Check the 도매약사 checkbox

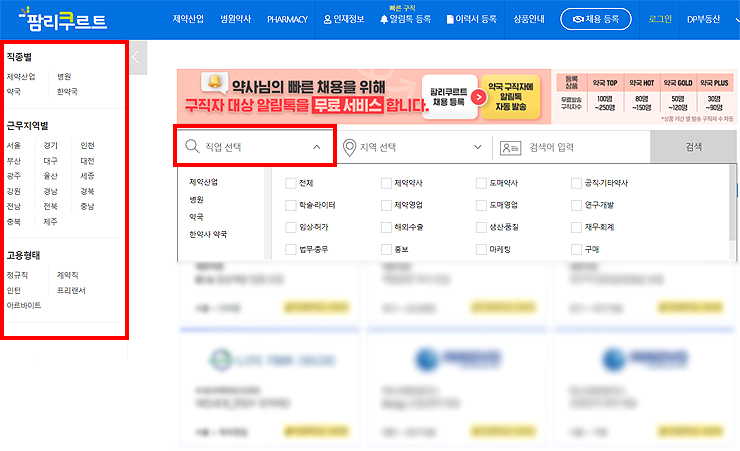(481, 183)
